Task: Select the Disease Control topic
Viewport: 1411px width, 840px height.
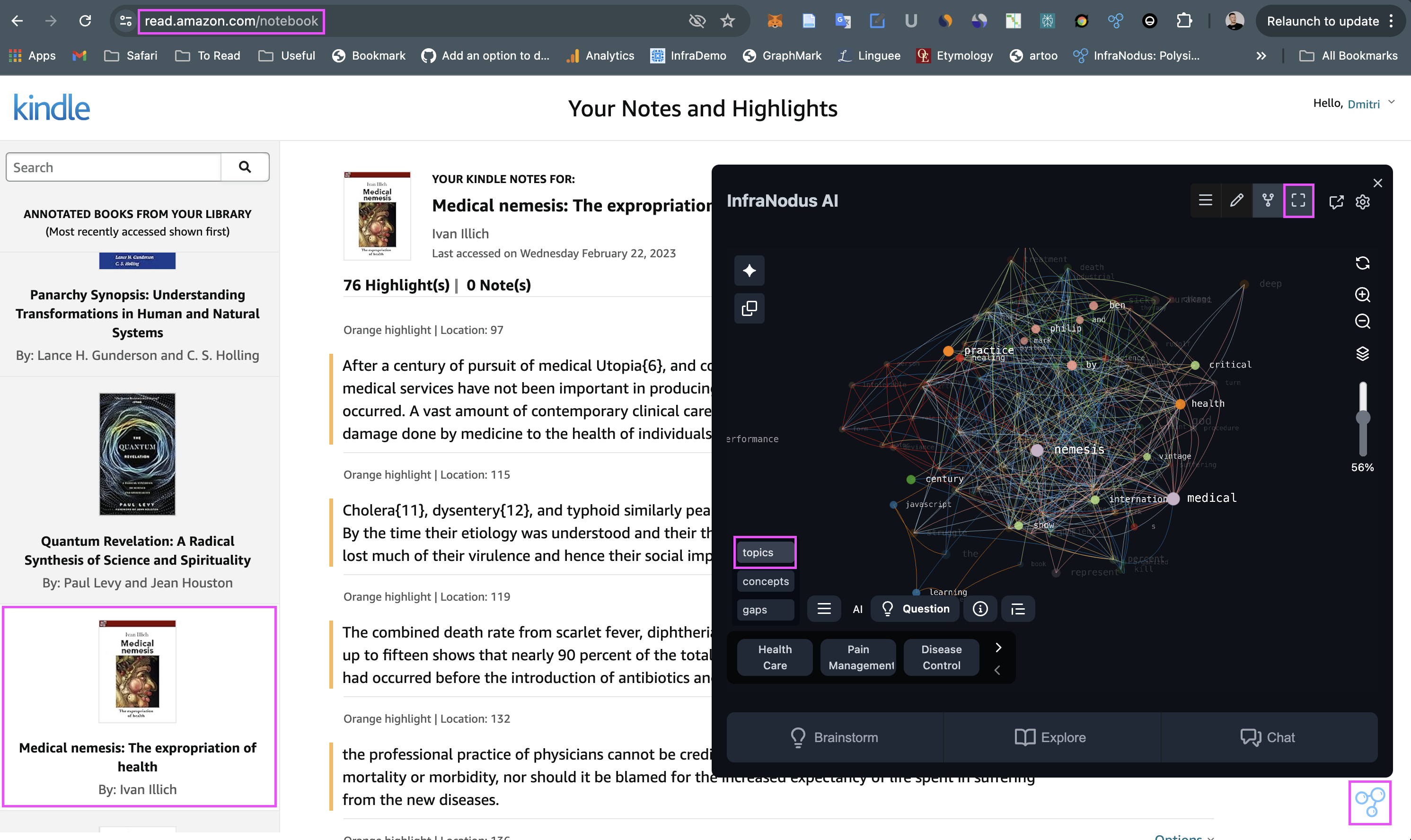Action: pos(941,657)
